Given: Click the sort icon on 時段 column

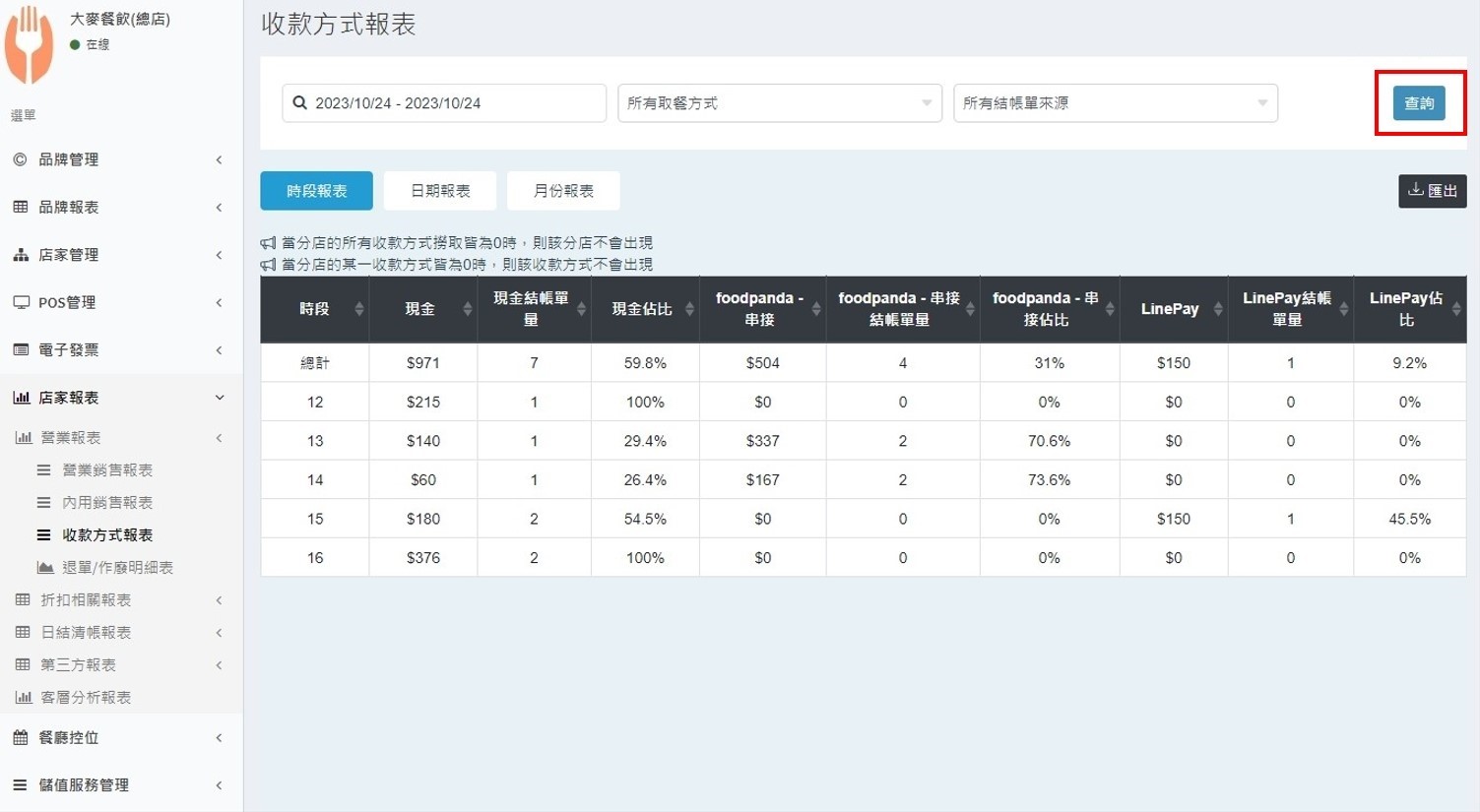Looking at the screenshot, I should [x=358, y=309].
